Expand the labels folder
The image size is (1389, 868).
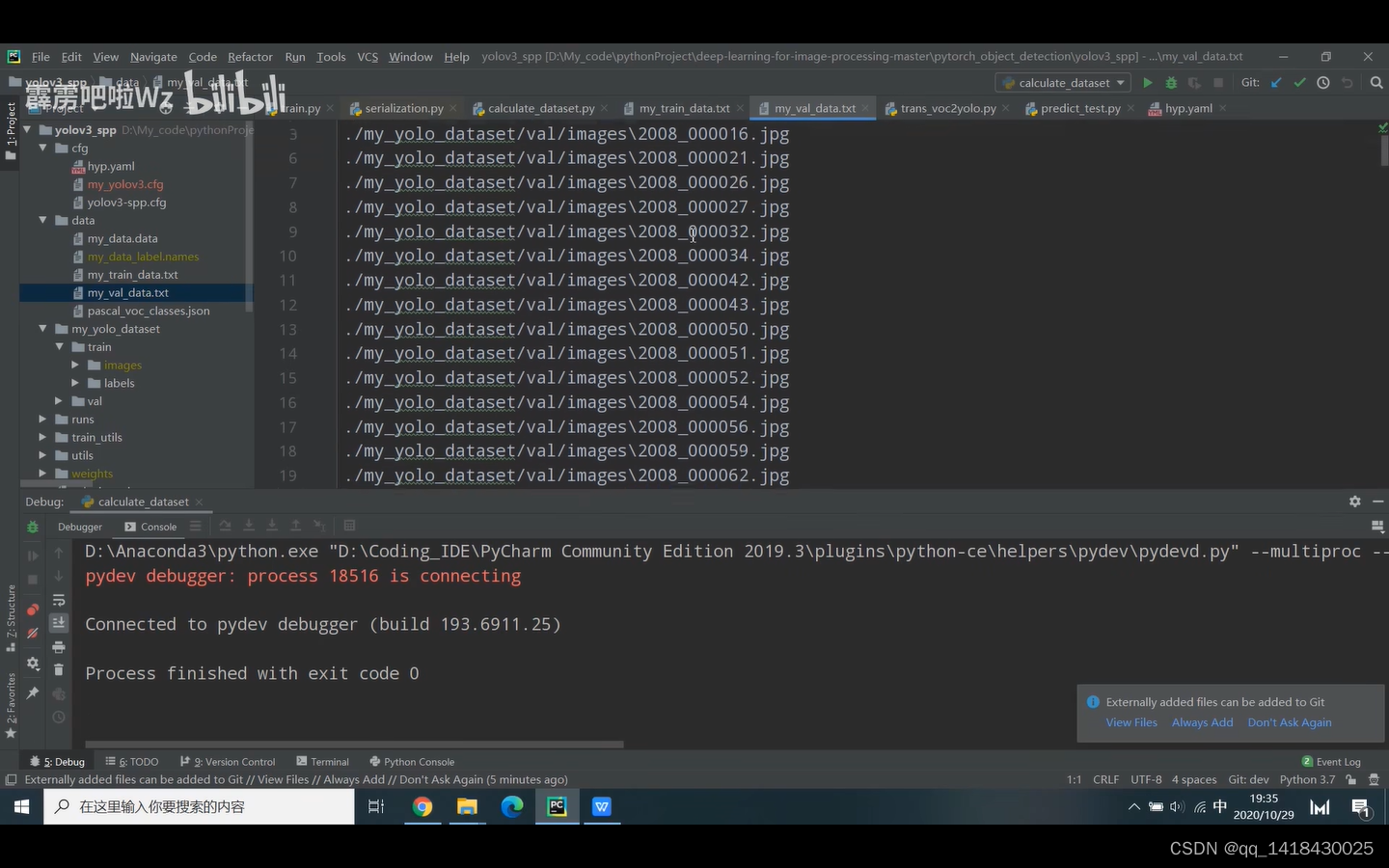click(x=75, y=383)
